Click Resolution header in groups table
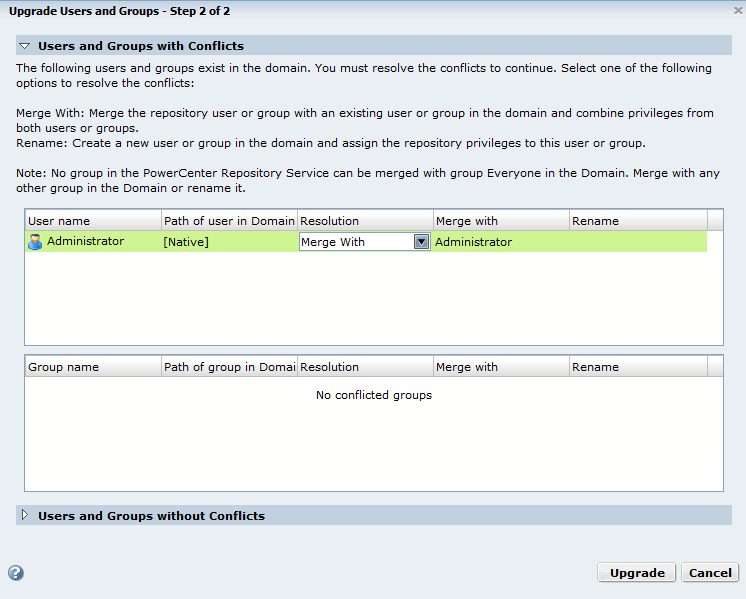746x599 pixels. [x=364, y=367]
